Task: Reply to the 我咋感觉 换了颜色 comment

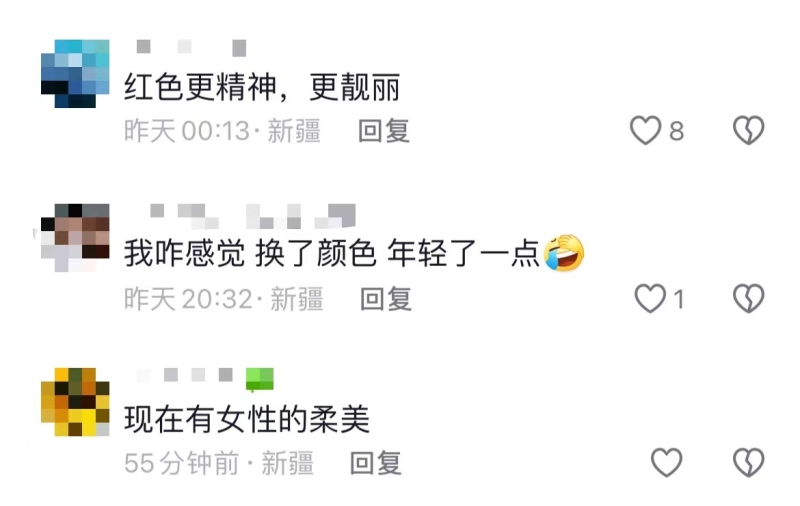Action: tap(386, 299)
